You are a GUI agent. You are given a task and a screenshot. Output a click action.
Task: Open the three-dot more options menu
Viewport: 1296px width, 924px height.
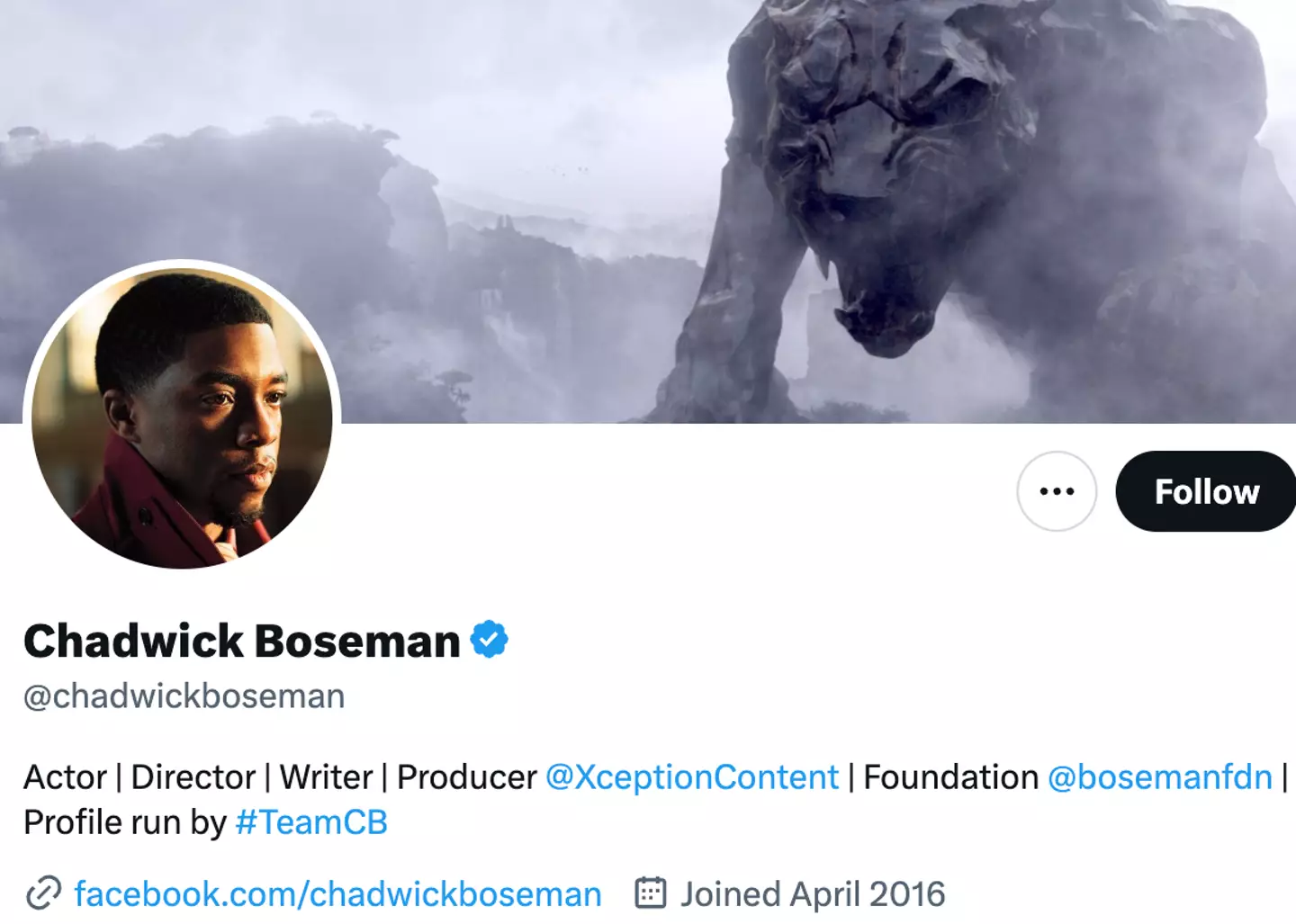(1057, 491)
